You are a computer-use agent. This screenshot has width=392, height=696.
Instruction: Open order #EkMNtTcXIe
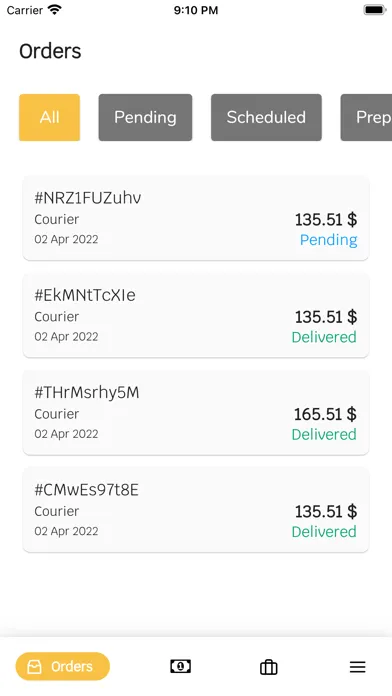(196, 315)
